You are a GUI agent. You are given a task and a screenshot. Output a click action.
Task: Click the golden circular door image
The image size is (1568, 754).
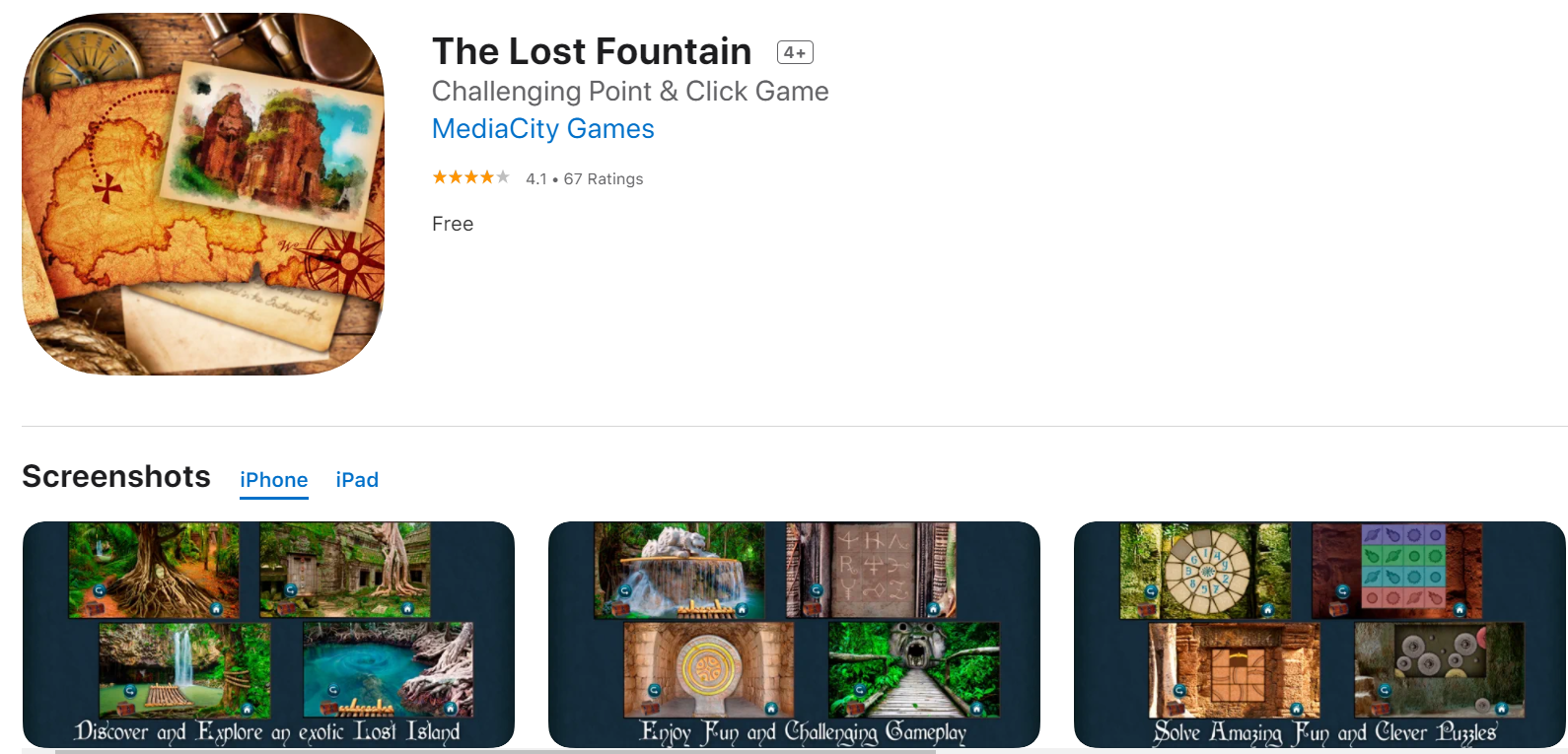[x=709, y=669]
